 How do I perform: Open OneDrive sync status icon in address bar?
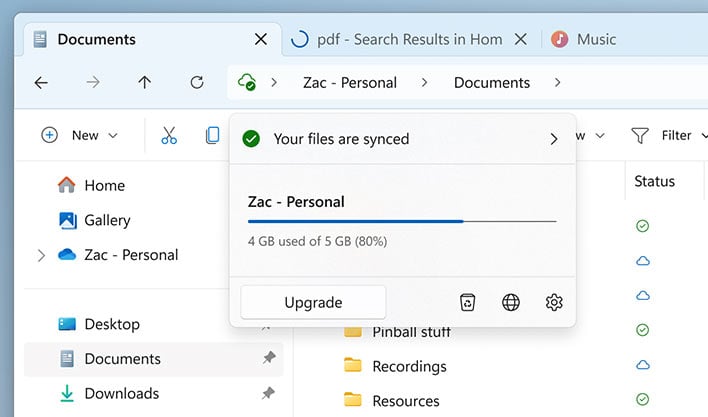(x=247, y=82)
